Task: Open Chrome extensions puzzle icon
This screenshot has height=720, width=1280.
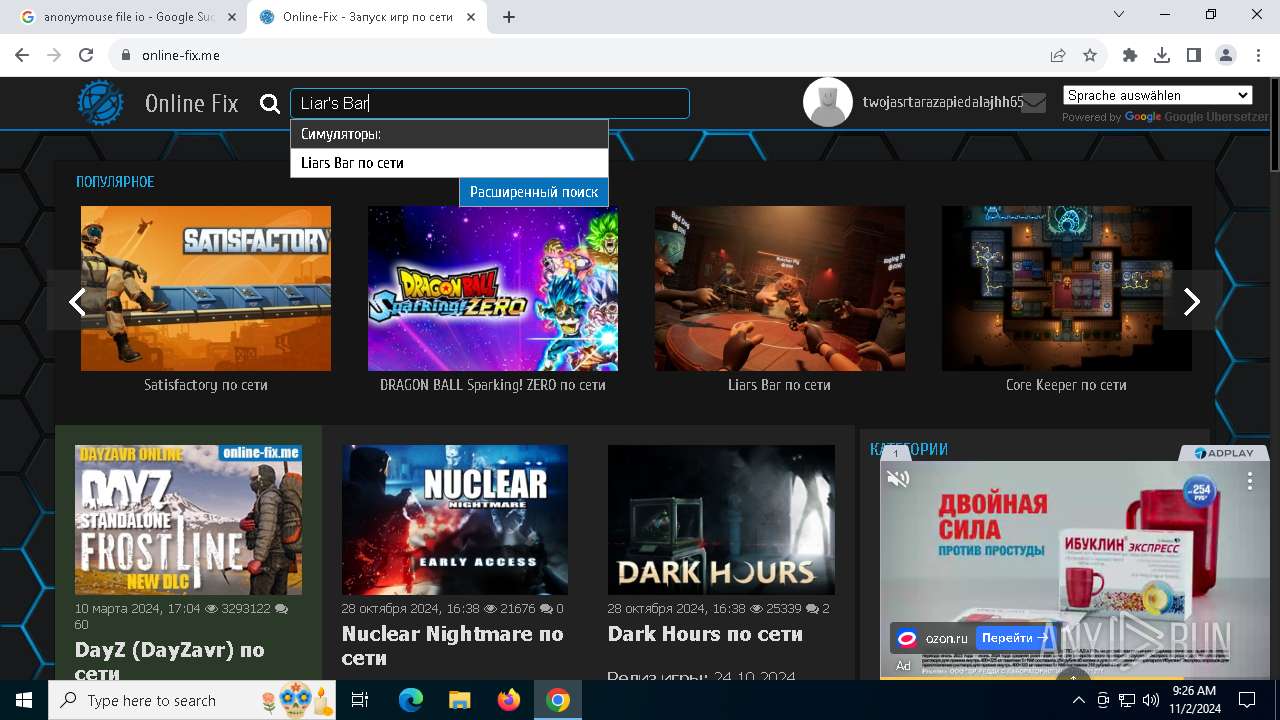Action: 1130,55
